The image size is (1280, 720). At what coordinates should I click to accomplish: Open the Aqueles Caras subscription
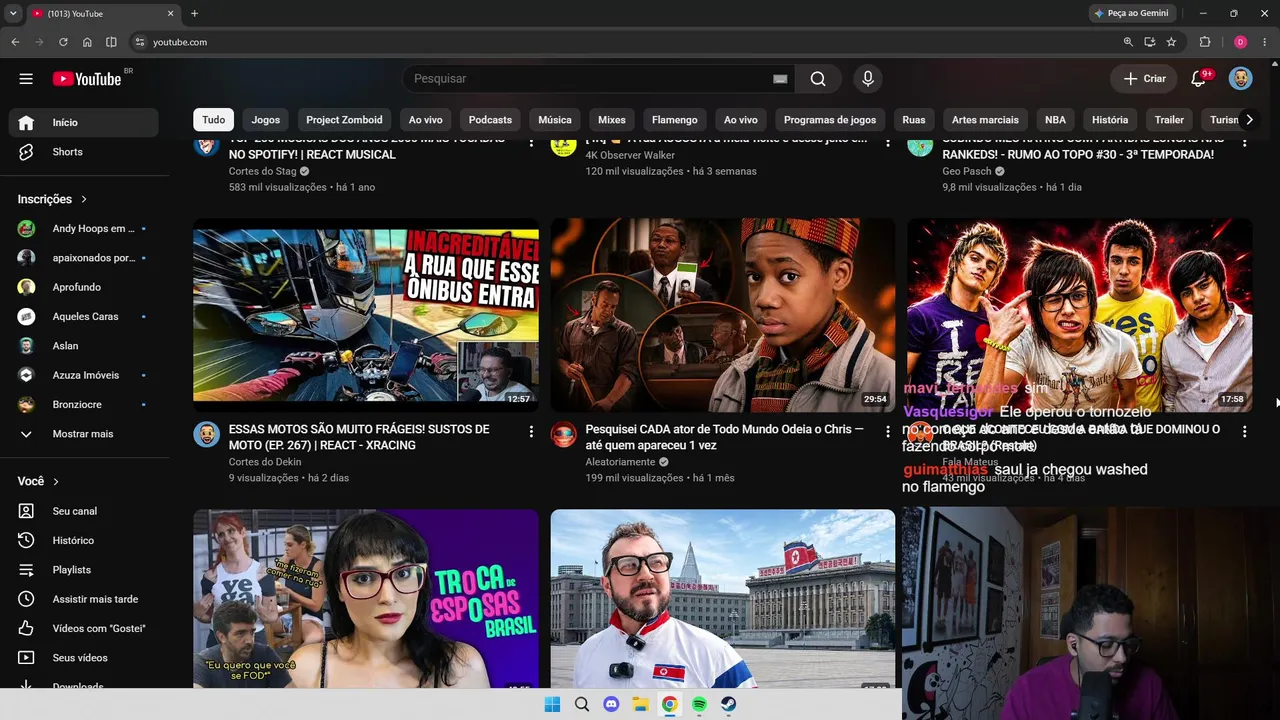pos(84,316)
